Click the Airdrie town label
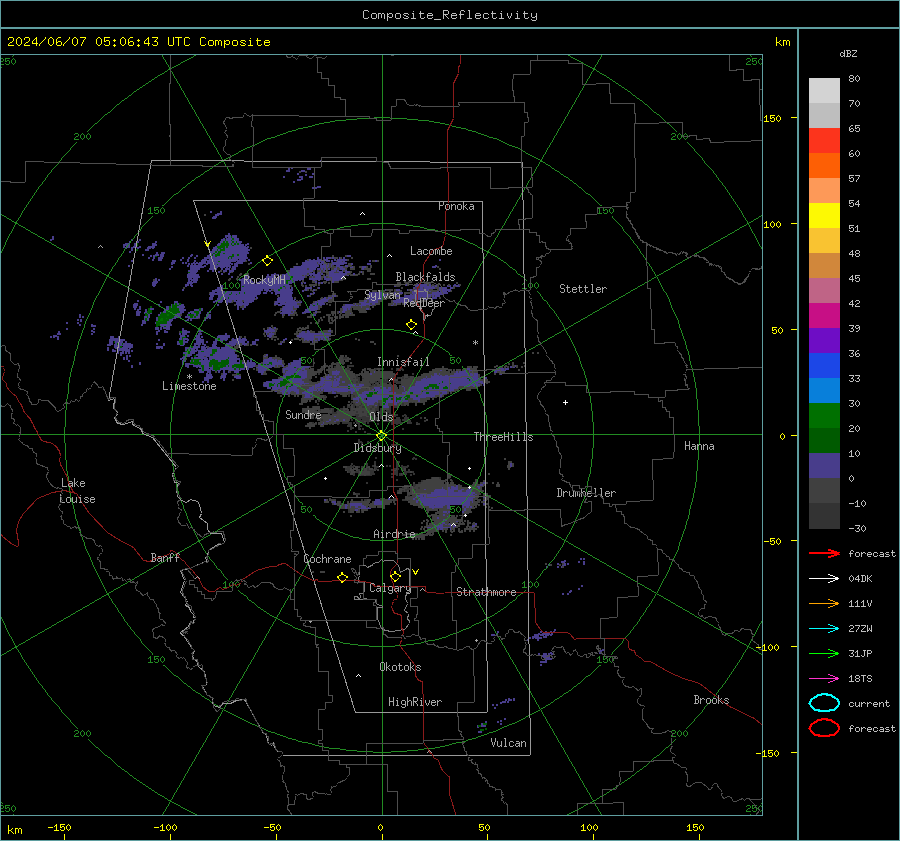 394,534
